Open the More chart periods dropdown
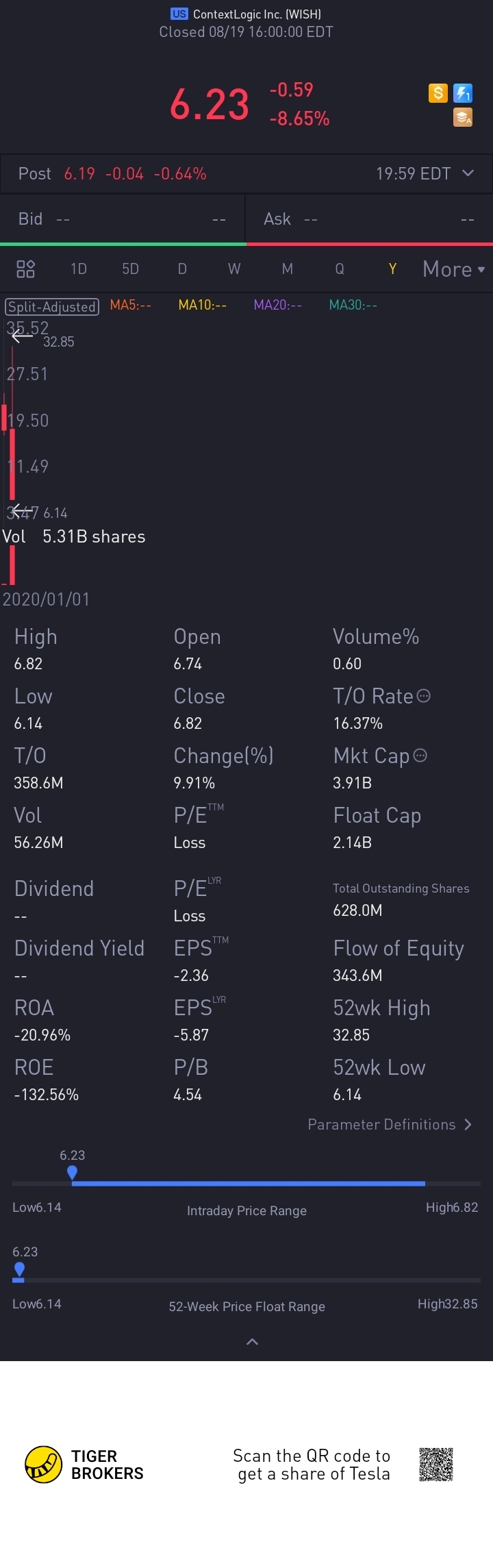 [x=453, y=269]
